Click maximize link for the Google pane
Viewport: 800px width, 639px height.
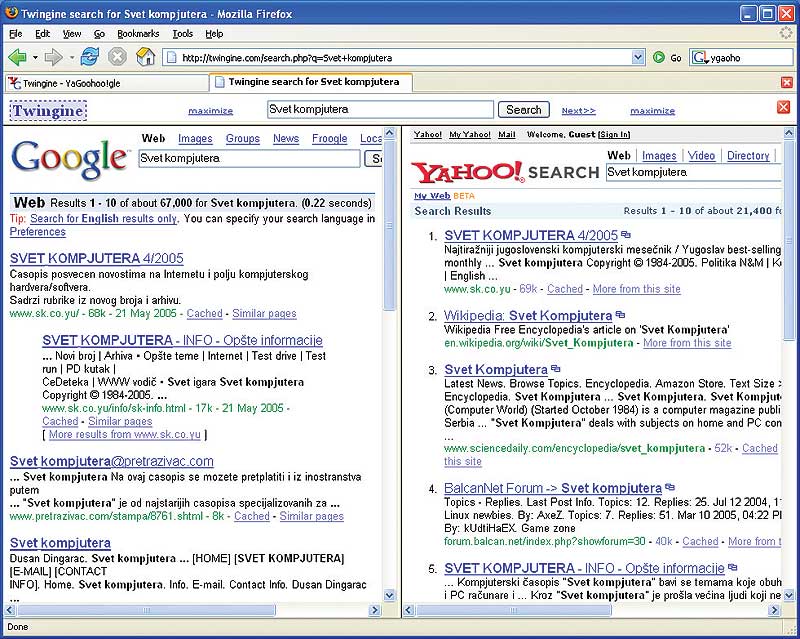coord(211,111)
